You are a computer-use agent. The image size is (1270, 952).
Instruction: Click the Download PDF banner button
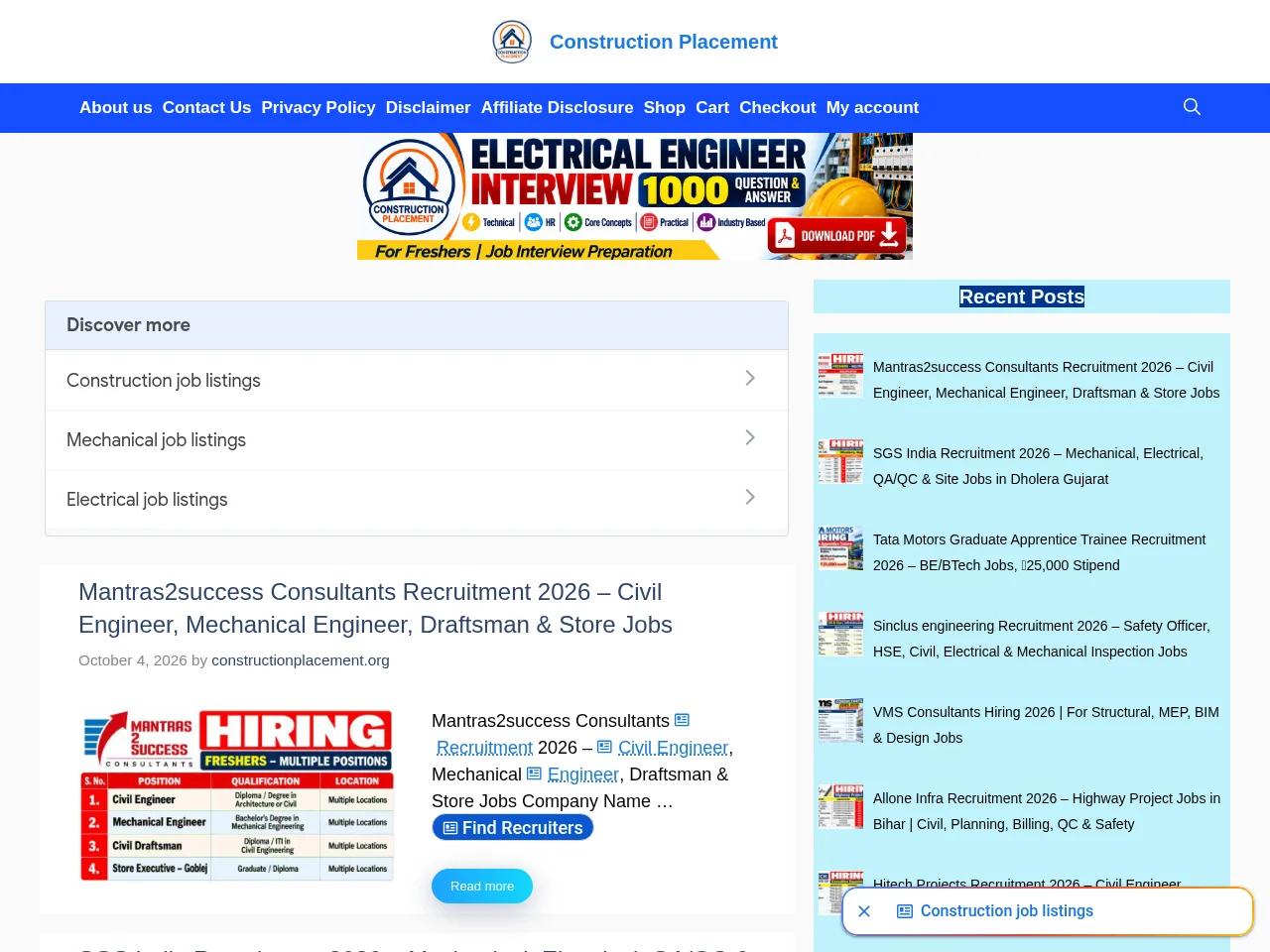click(x=837, y=236)
